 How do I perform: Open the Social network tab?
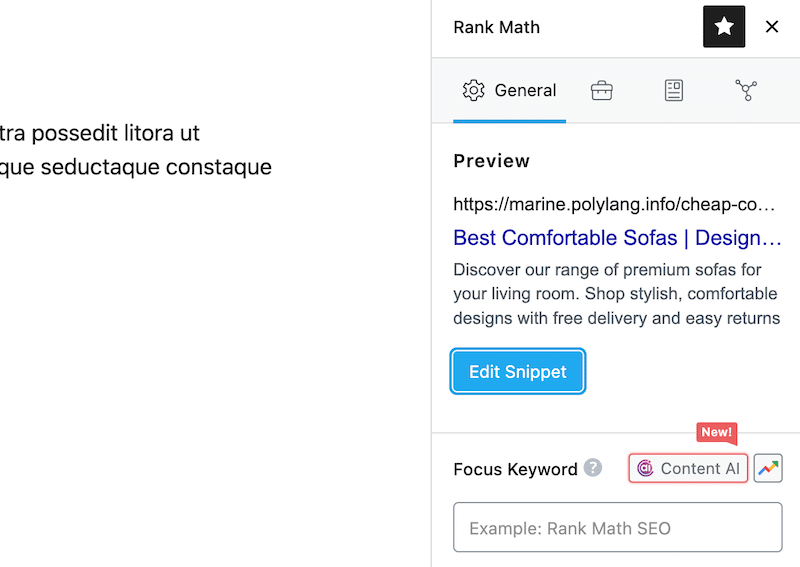(x=746, y=90)
